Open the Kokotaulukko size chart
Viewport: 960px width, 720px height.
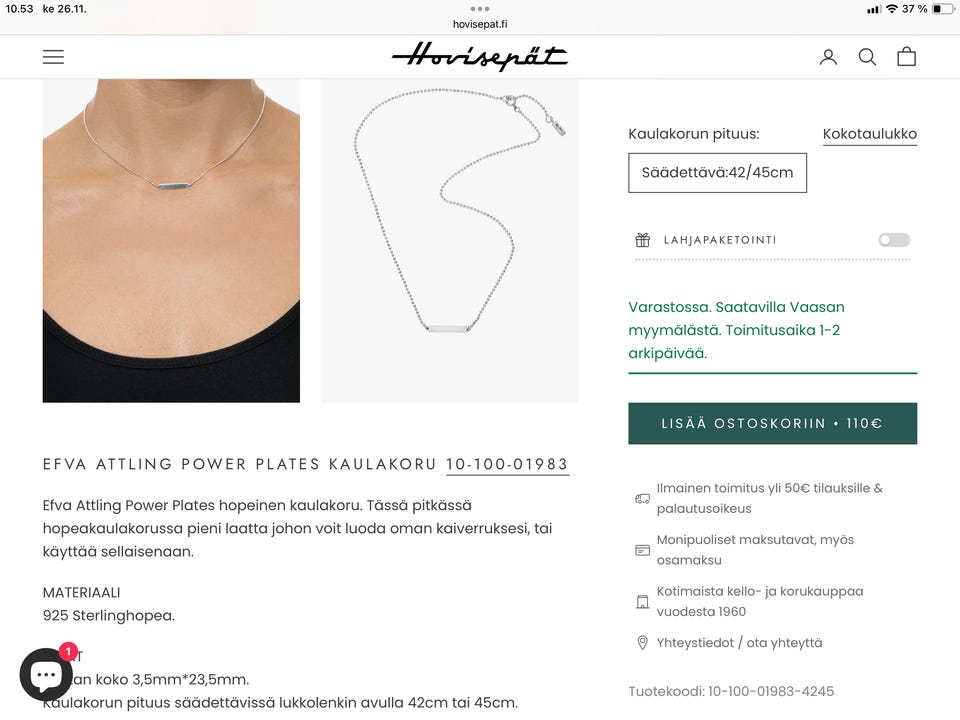pos(869,134)
